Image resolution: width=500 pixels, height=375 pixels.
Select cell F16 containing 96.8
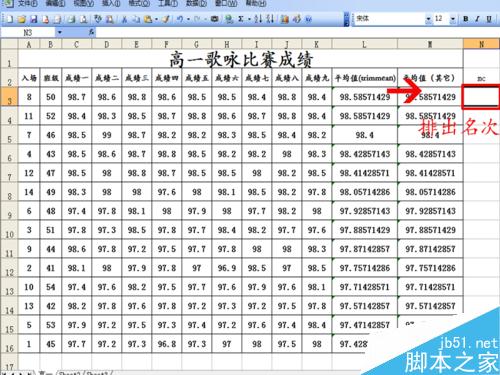(x=167, y=344)
